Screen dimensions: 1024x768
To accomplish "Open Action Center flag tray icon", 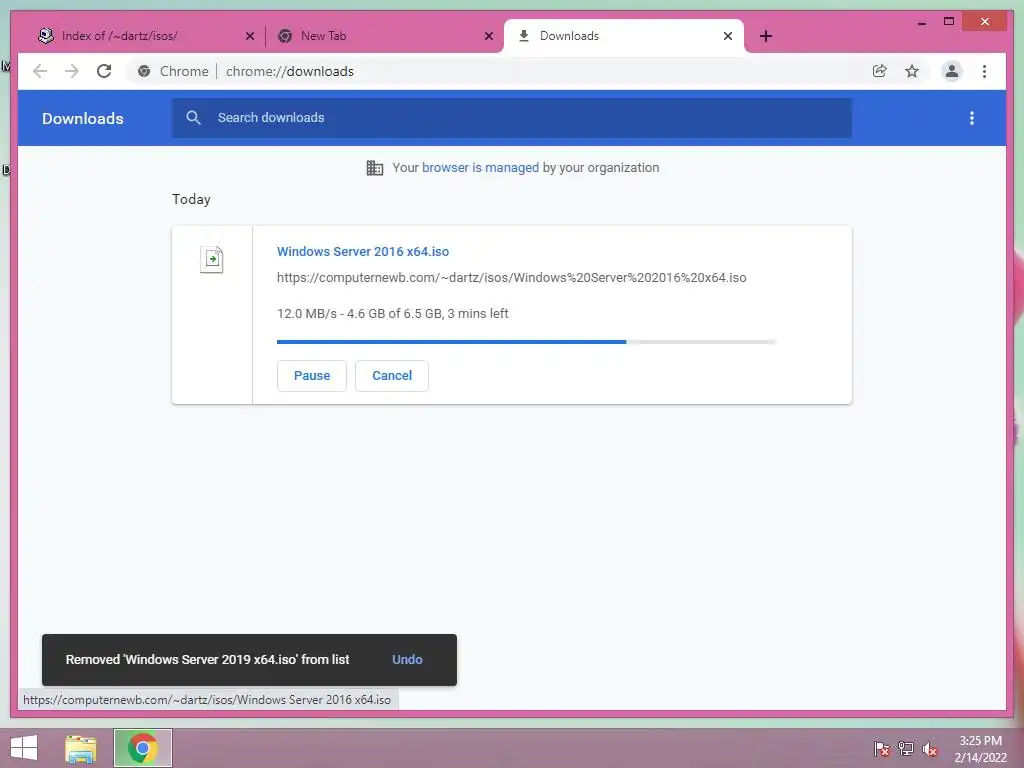I will [882, 748].
